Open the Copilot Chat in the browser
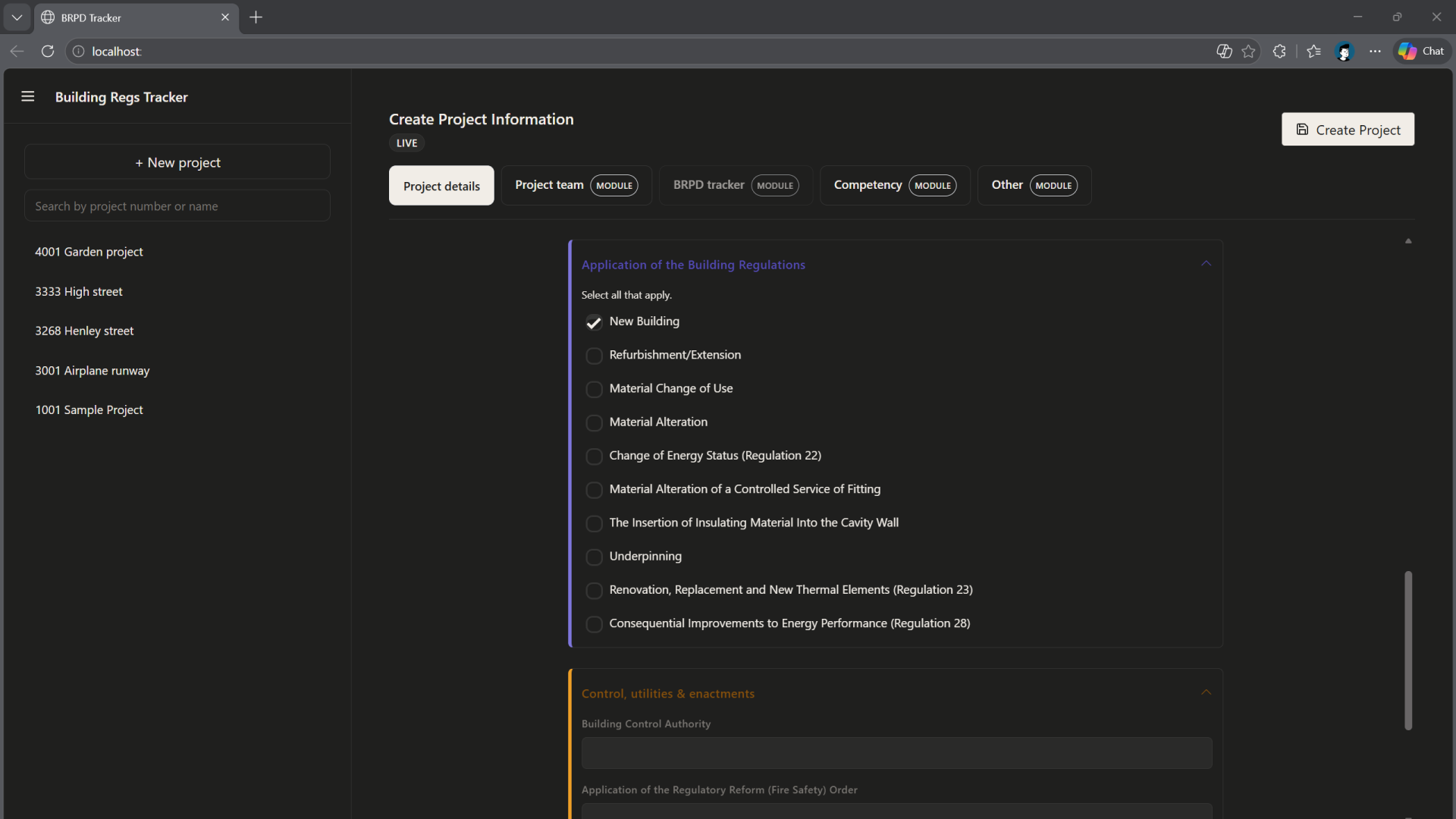Screen dimensions: 1456x819 (1422, 51)
